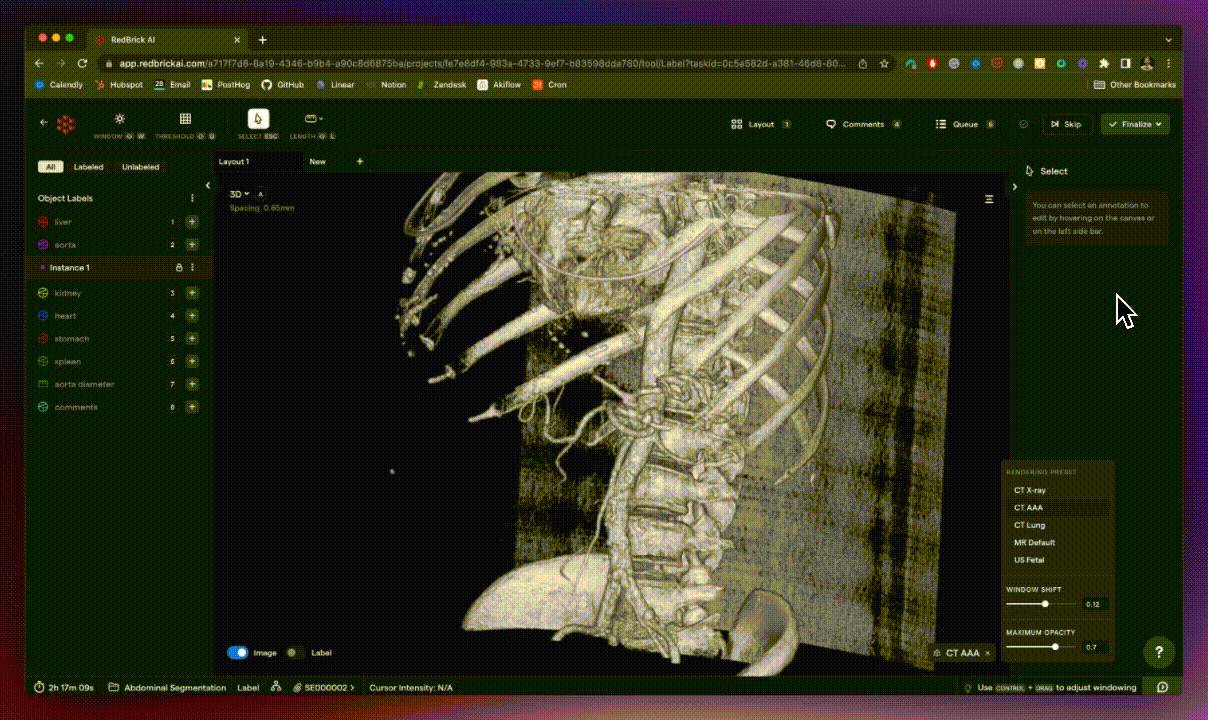Add a new aorta diameter measurement
1208x720 pixels.
192,384
